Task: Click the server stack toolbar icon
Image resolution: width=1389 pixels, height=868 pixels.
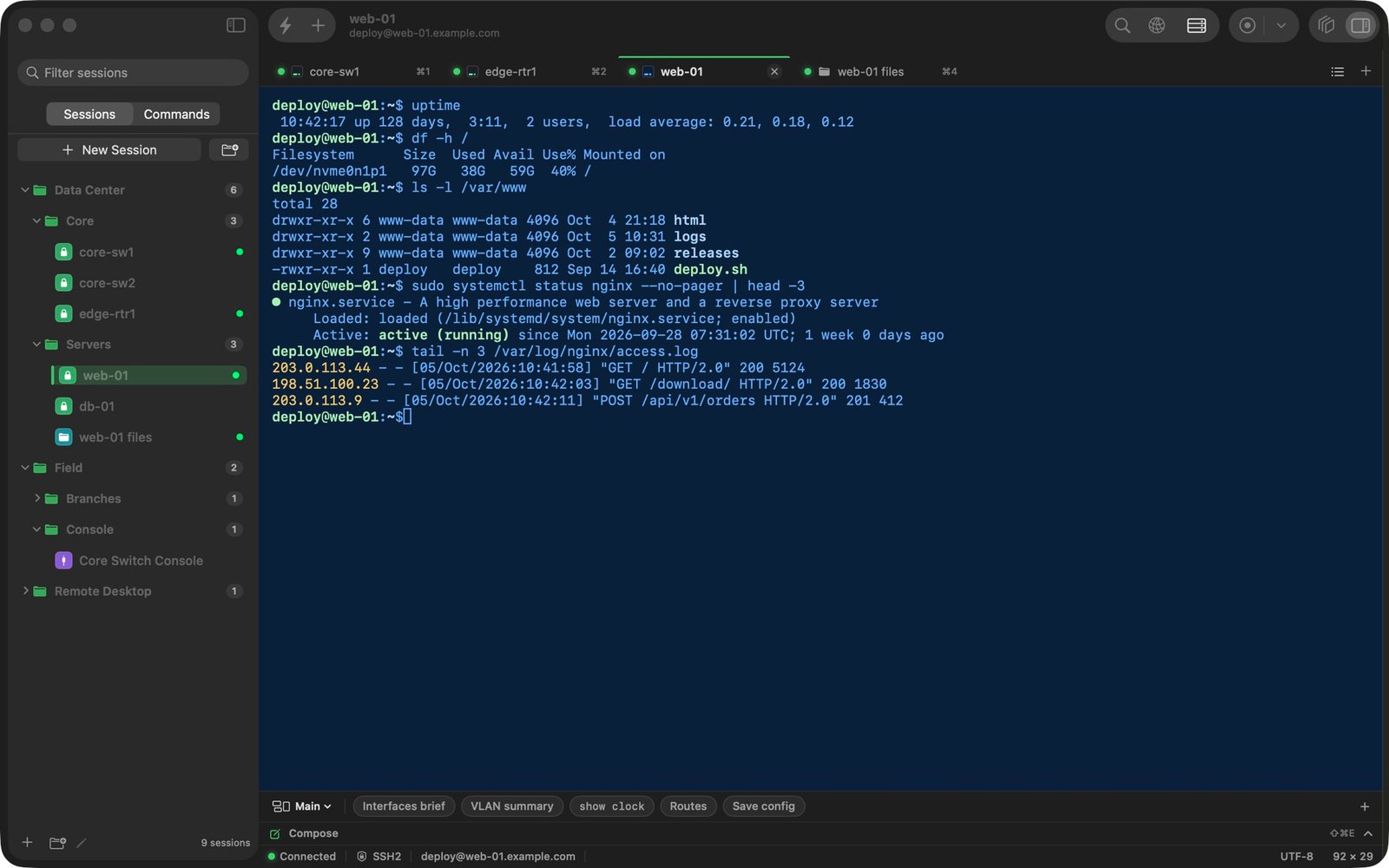Action: (x=1196, y=25)
